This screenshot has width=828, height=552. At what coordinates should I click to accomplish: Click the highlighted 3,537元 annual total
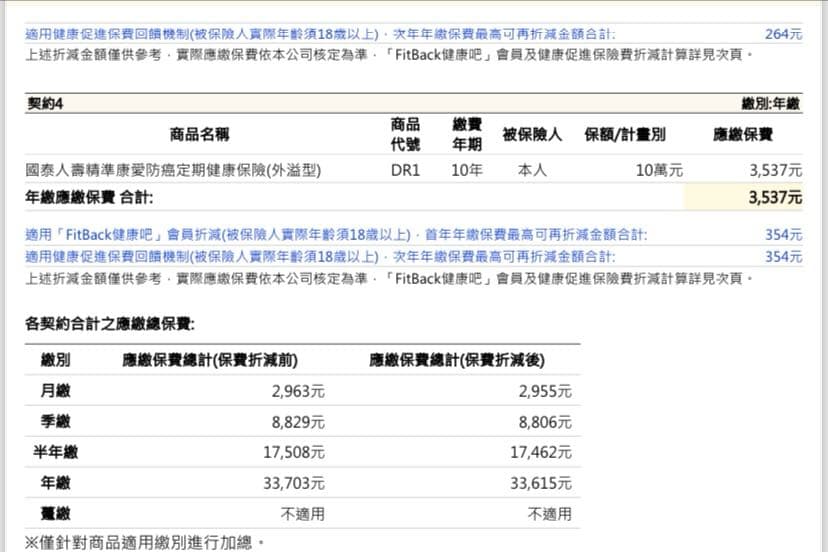coord(775,198)
